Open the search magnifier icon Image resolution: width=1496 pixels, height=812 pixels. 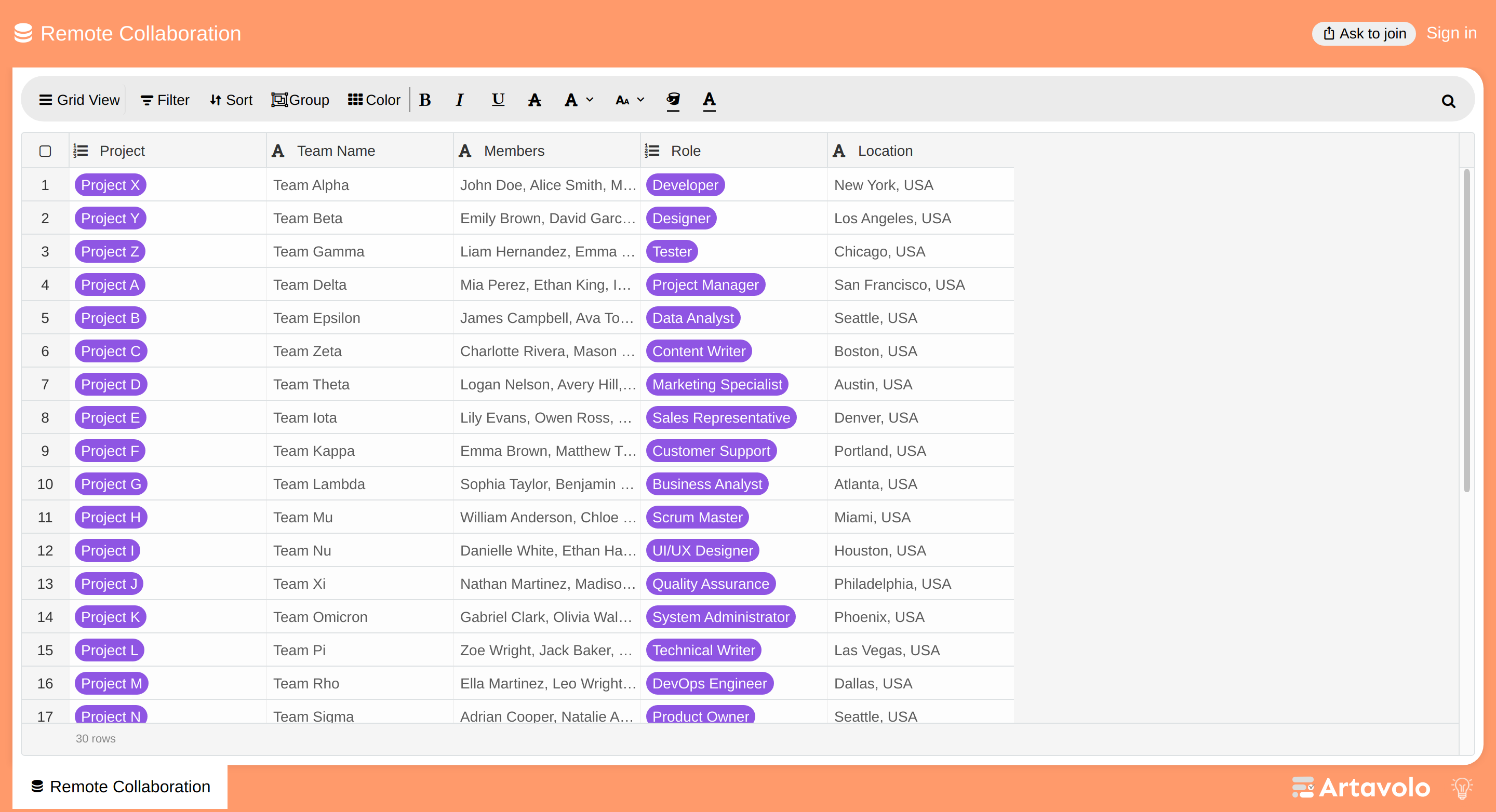coord(1448,101)
